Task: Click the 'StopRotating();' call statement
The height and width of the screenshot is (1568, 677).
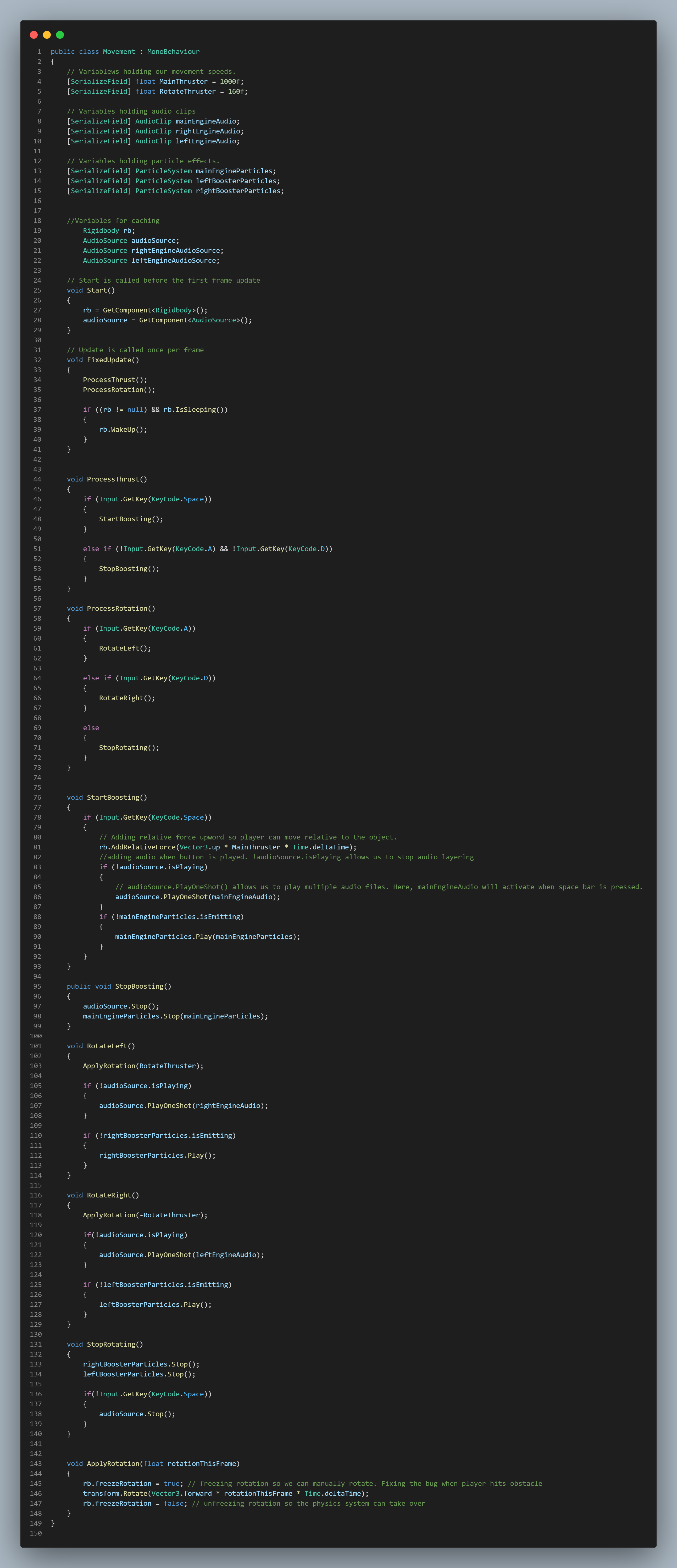Action: tap(129, 748)
